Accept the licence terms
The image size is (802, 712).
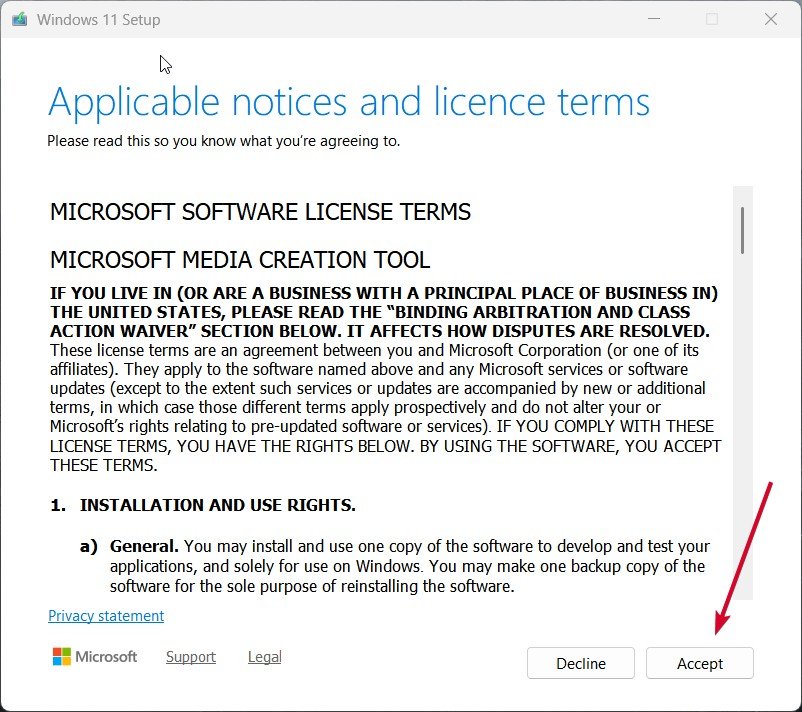coord(699,663)
